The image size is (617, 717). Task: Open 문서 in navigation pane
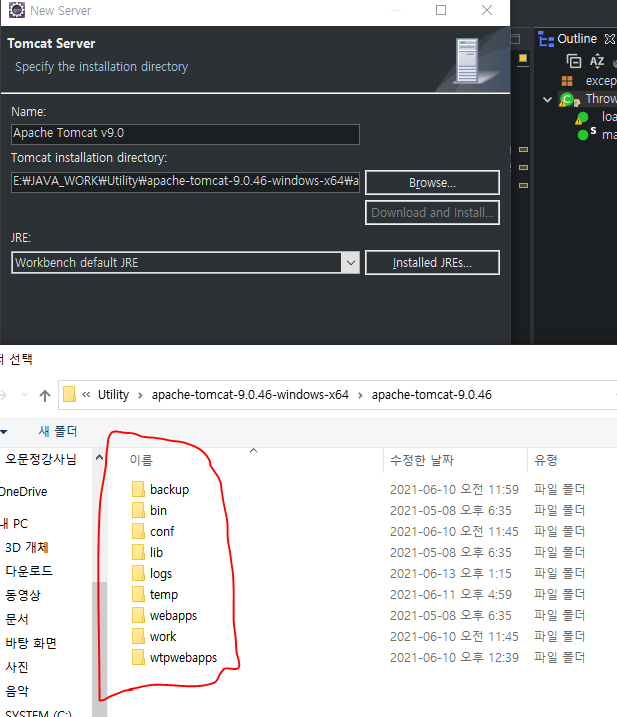(17, 619)
